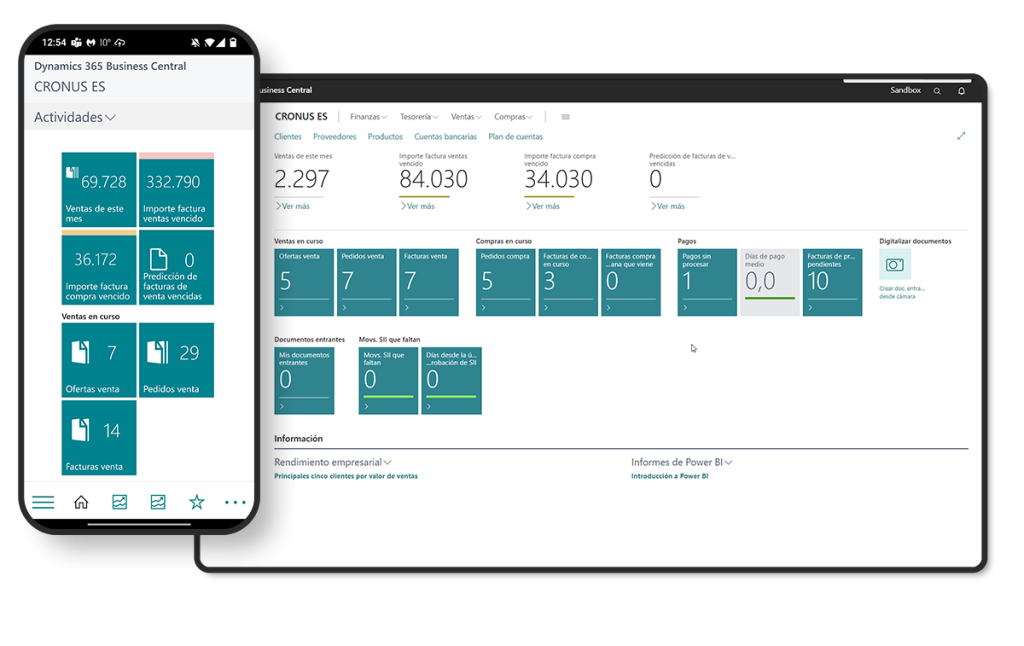The height and width of the screenshot is (646, 1024).
Task: Click the search magnifier icon in top bar
Action: [x=937, y=91]
